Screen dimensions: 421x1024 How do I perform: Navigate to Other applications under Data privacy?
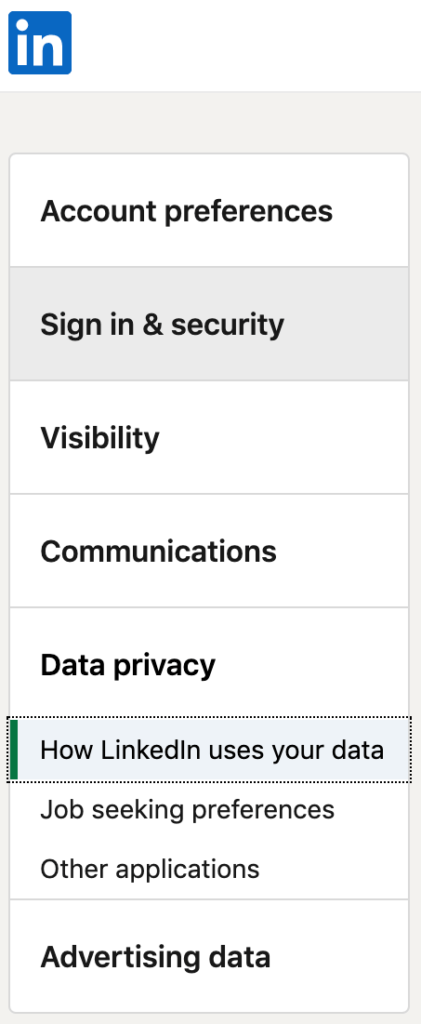tap(150, 869)
